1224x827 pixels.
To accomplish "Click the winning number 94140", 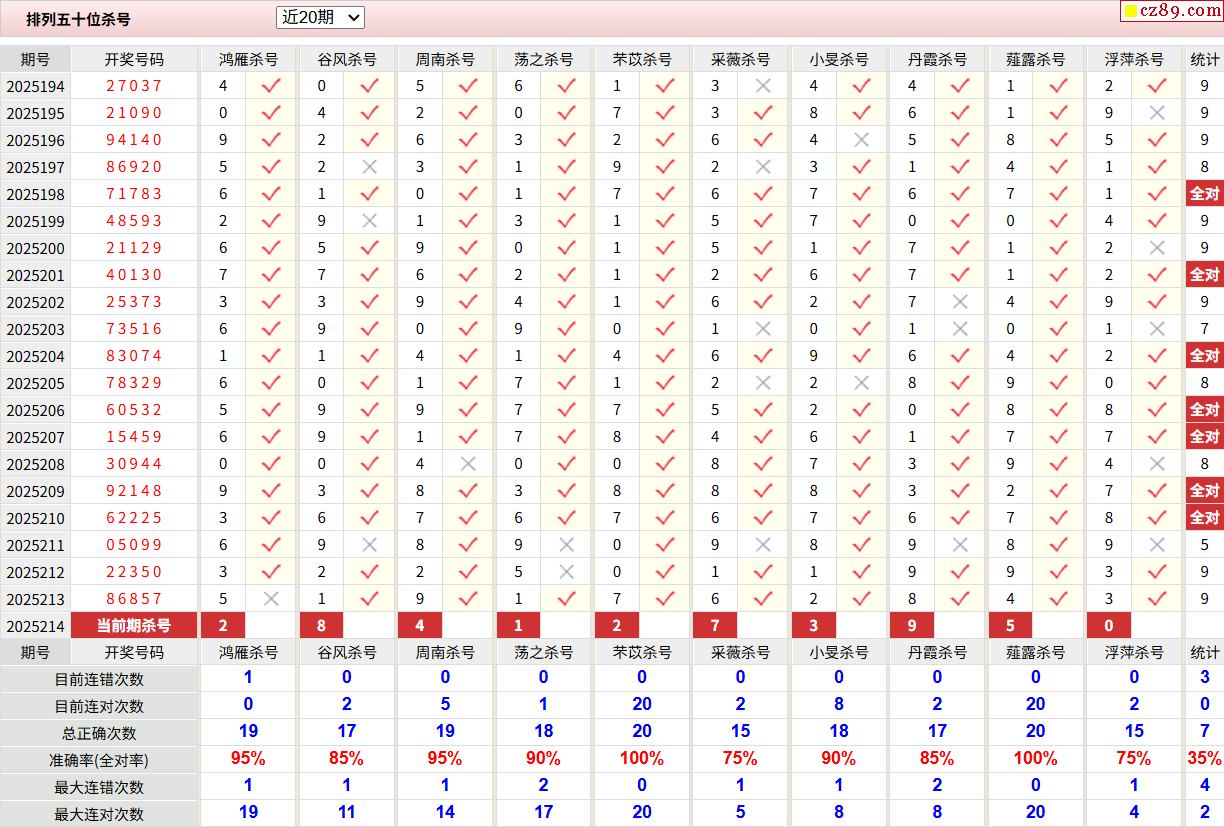I will click(134, 140).
